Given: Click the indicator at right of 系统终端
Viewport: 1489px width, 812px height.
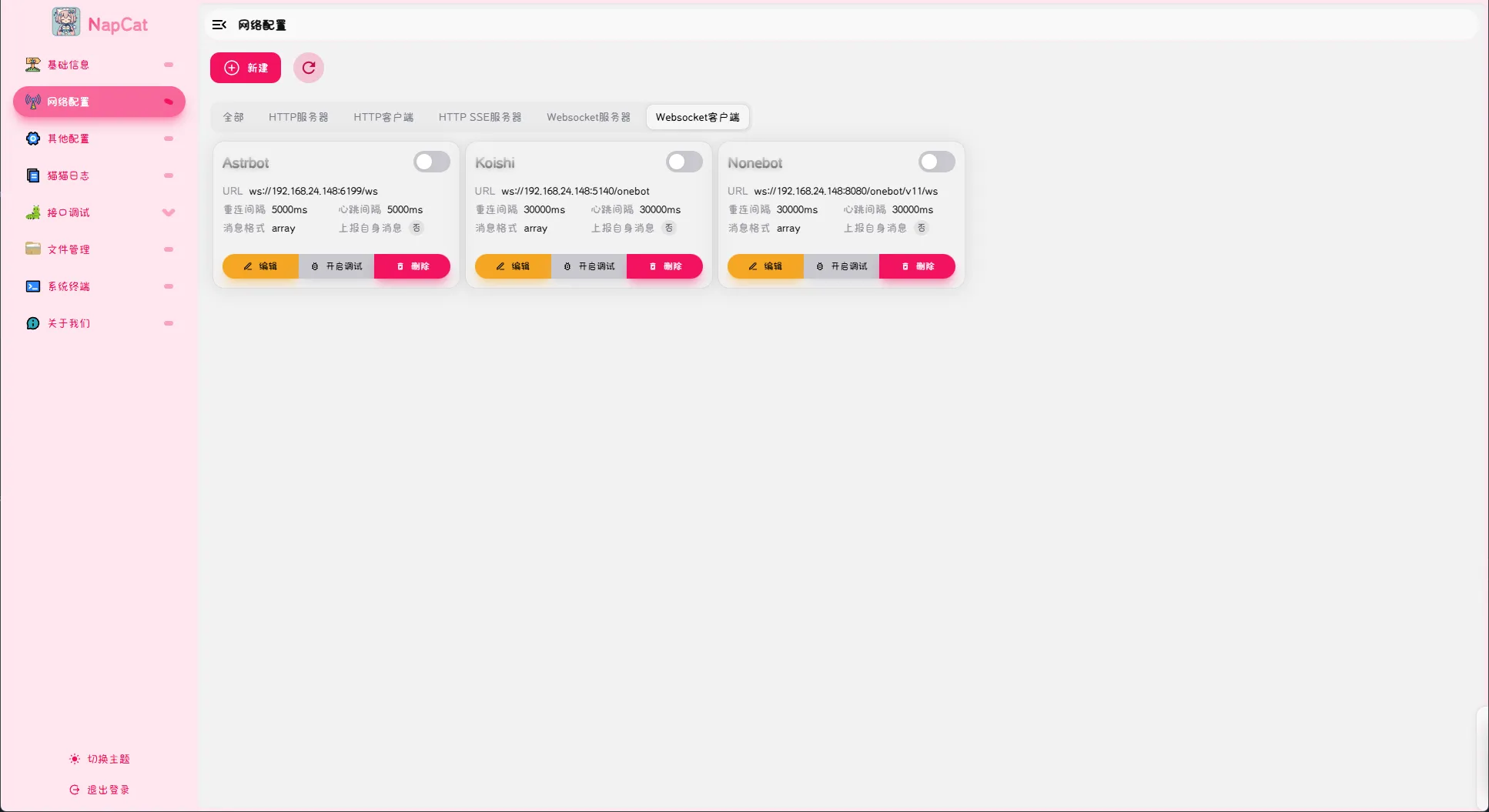Looking at the screenshot, I should pos(169,286).
